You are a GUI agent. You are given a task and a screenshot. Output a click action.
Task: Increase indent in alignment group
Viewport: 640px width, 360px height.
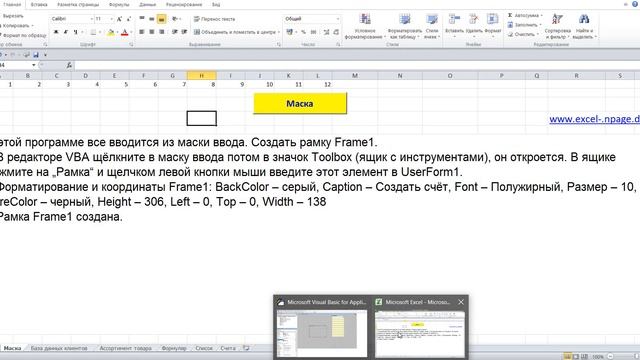point(184,32)
